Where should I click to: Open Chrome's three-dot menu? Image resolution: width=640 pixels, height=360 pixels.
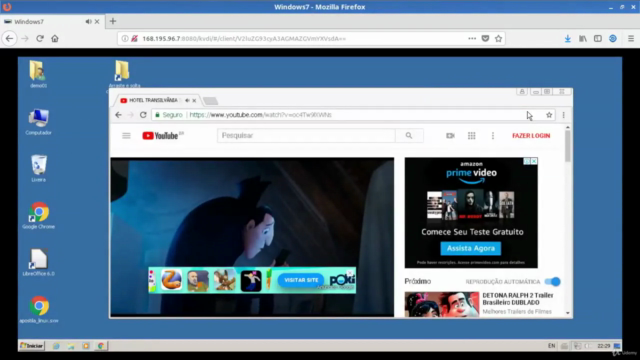click(x=563, y=115)
